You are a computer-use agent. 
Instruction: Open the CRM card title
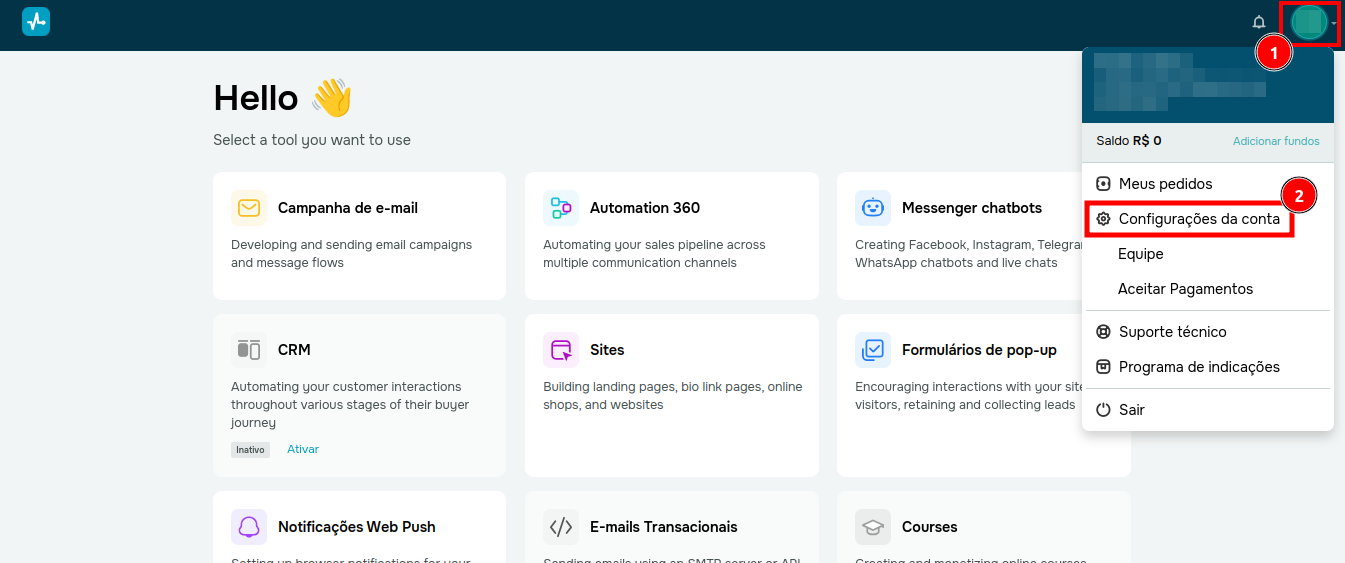coord(294,350)
